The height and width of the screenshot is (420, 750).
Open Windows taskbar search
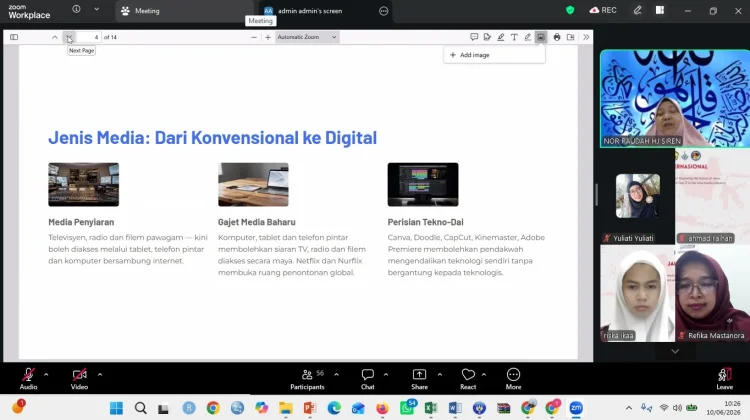141,408
